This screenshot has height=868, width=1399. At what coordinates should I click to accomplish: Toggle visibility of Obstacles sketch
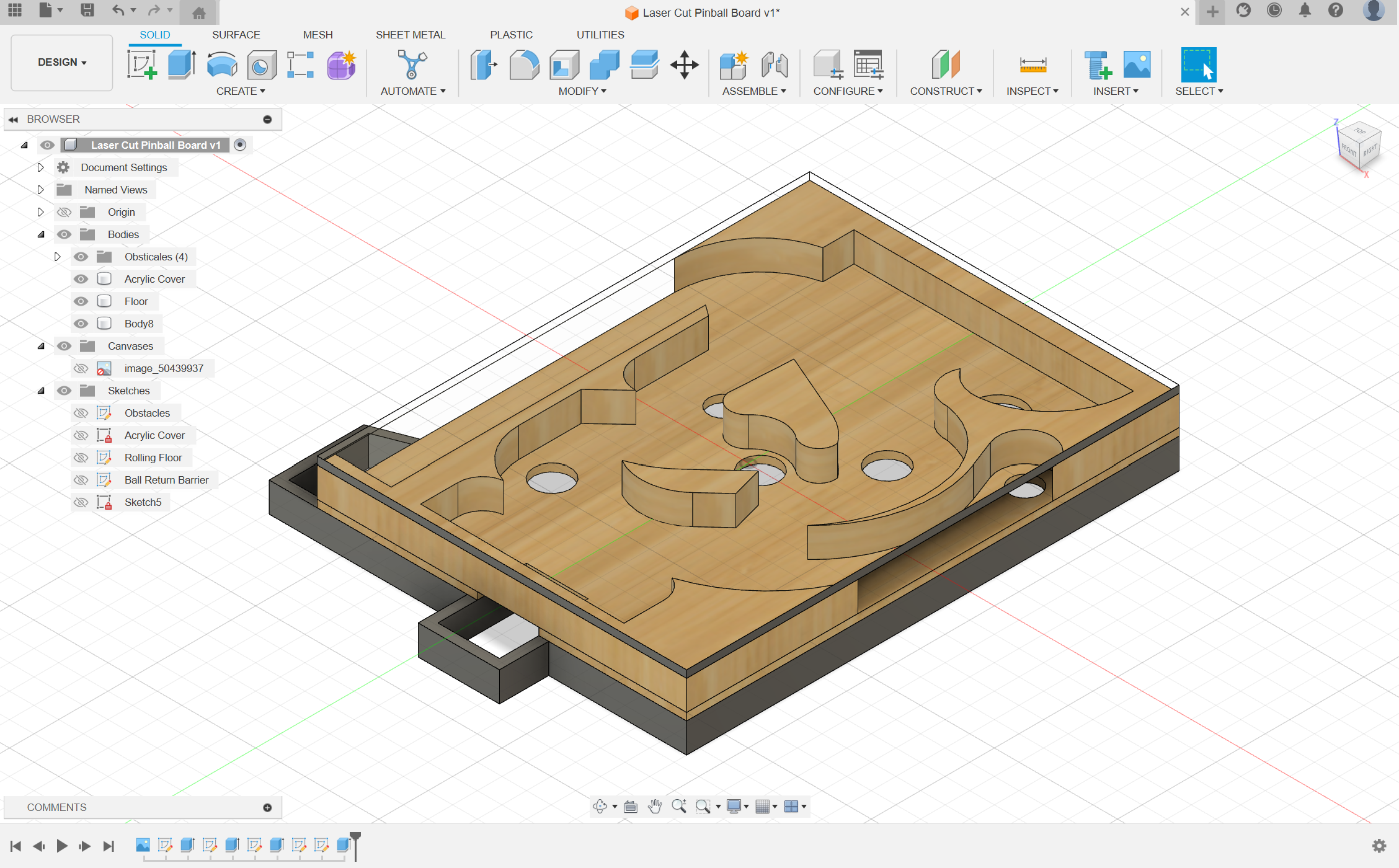click(80, 412)
